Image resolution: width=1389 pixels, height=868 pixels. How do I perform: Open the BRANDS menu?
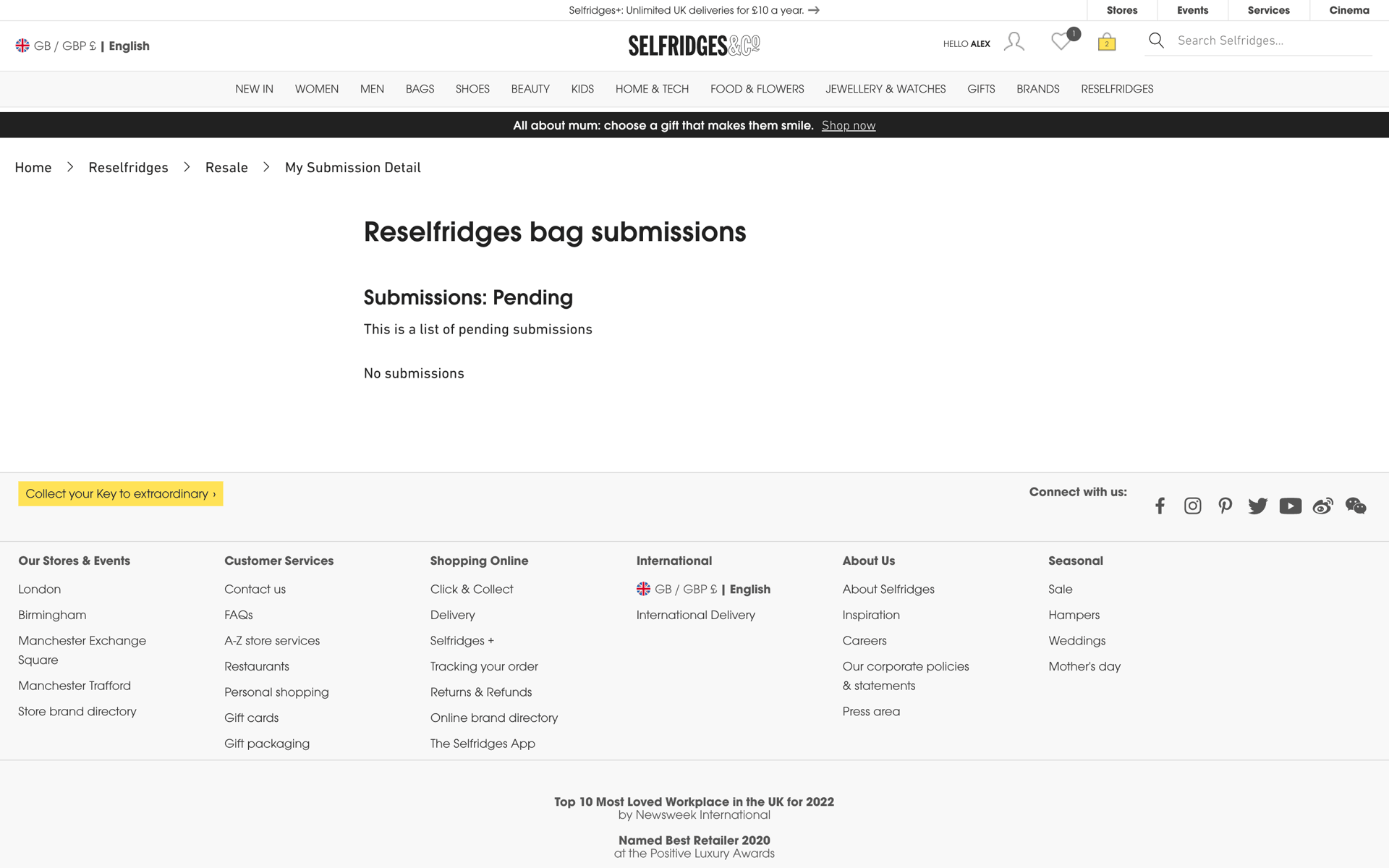(1037, 89)
